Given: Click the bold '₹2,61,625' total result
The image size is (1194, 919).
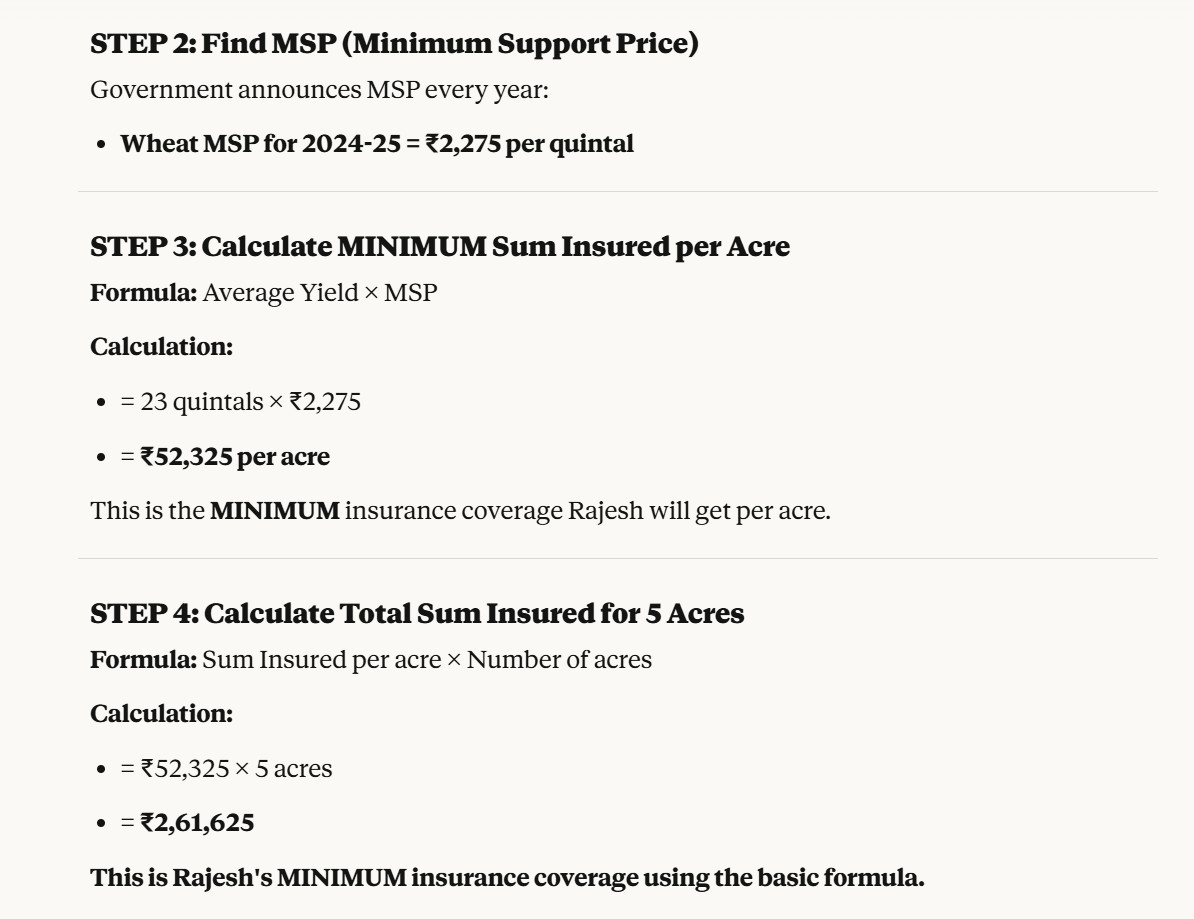Looking at the screenshot, I should 197,823.
